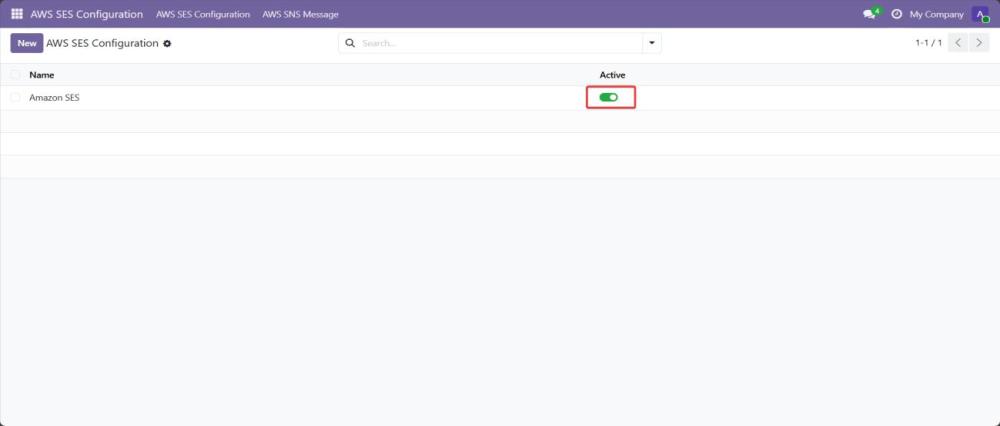Disable the Amazon SES active toggle
Screen dimensions: 1000x426
tap(608, 97)
